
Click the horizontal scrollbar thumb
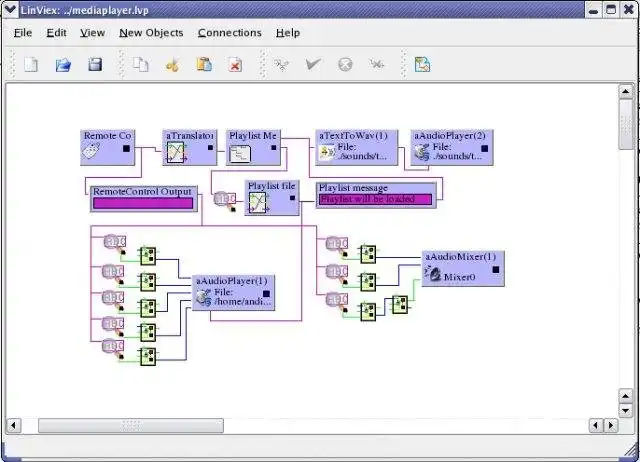point(131,426)
